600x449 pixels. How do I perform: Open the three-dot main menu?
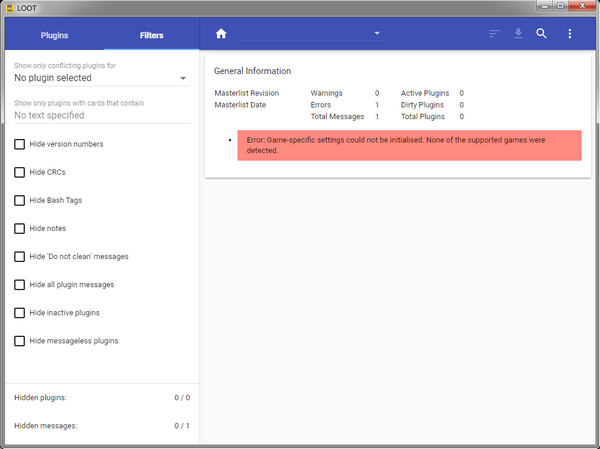(x=570, y=34)
